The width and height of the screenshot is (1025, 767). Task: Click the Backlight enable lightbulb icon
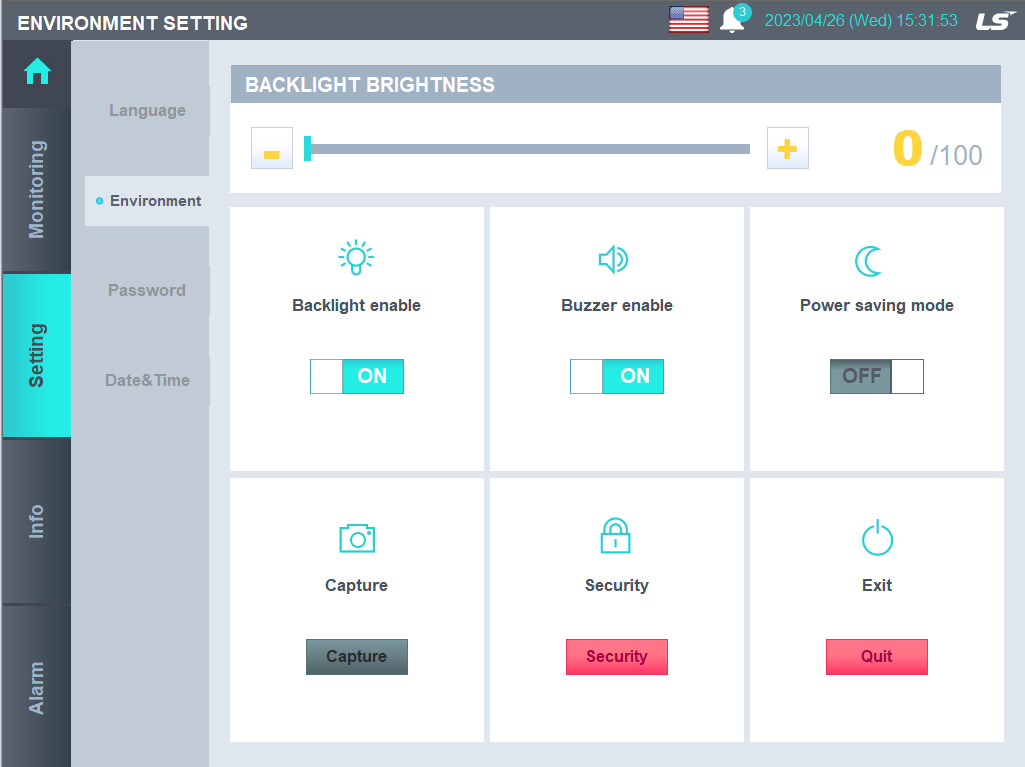pos(356,258)
